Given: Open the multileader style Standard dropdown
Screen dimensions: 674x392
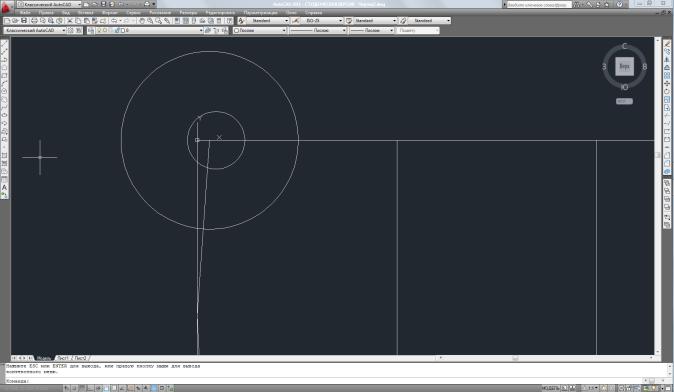Looking at the screenshot, I should (429, 21).
